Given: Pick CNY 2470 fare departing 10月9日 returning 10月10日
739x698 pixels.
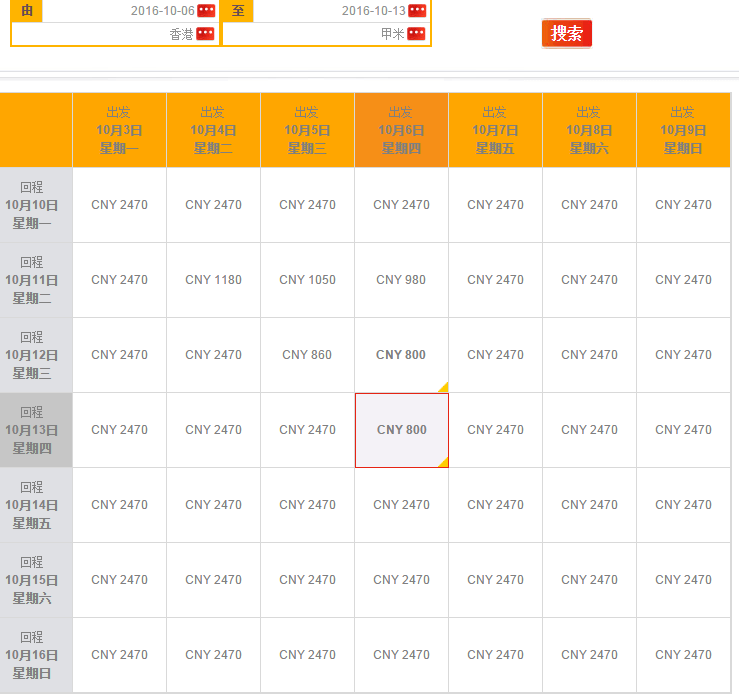Looking at the screenshot, I should coord(683,205).
